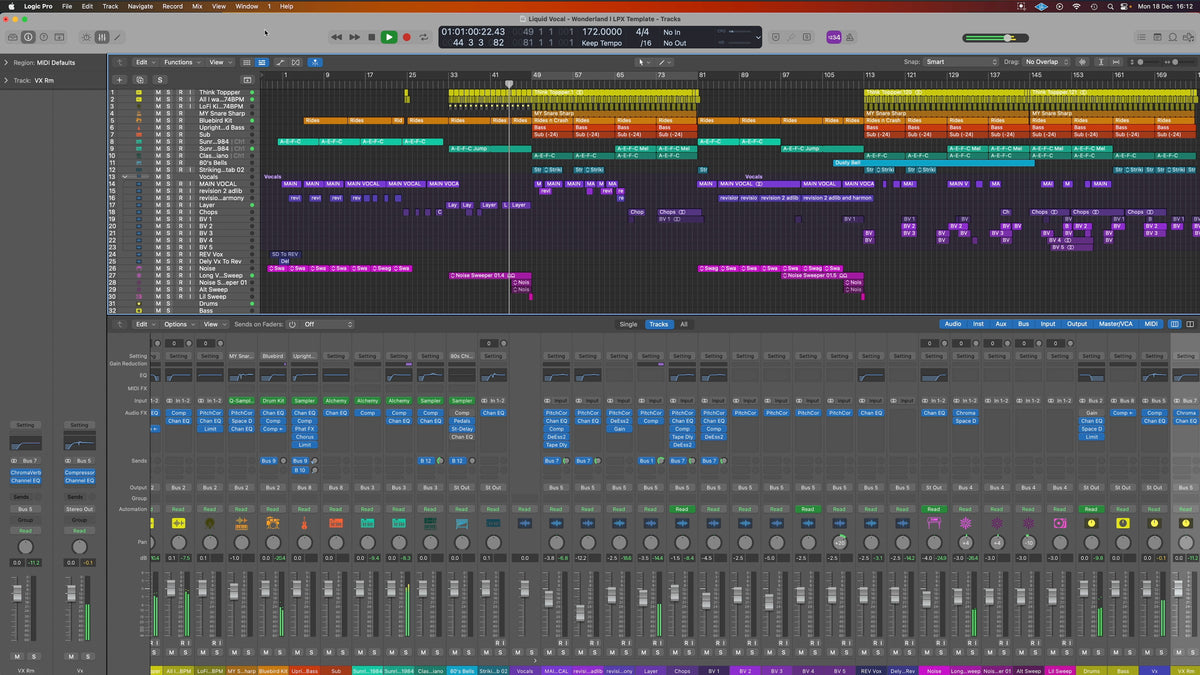The image size is (1200, 675).
Task: Toggle the Master/VCA filter button in mixer
Action: tap(1115, 324)
